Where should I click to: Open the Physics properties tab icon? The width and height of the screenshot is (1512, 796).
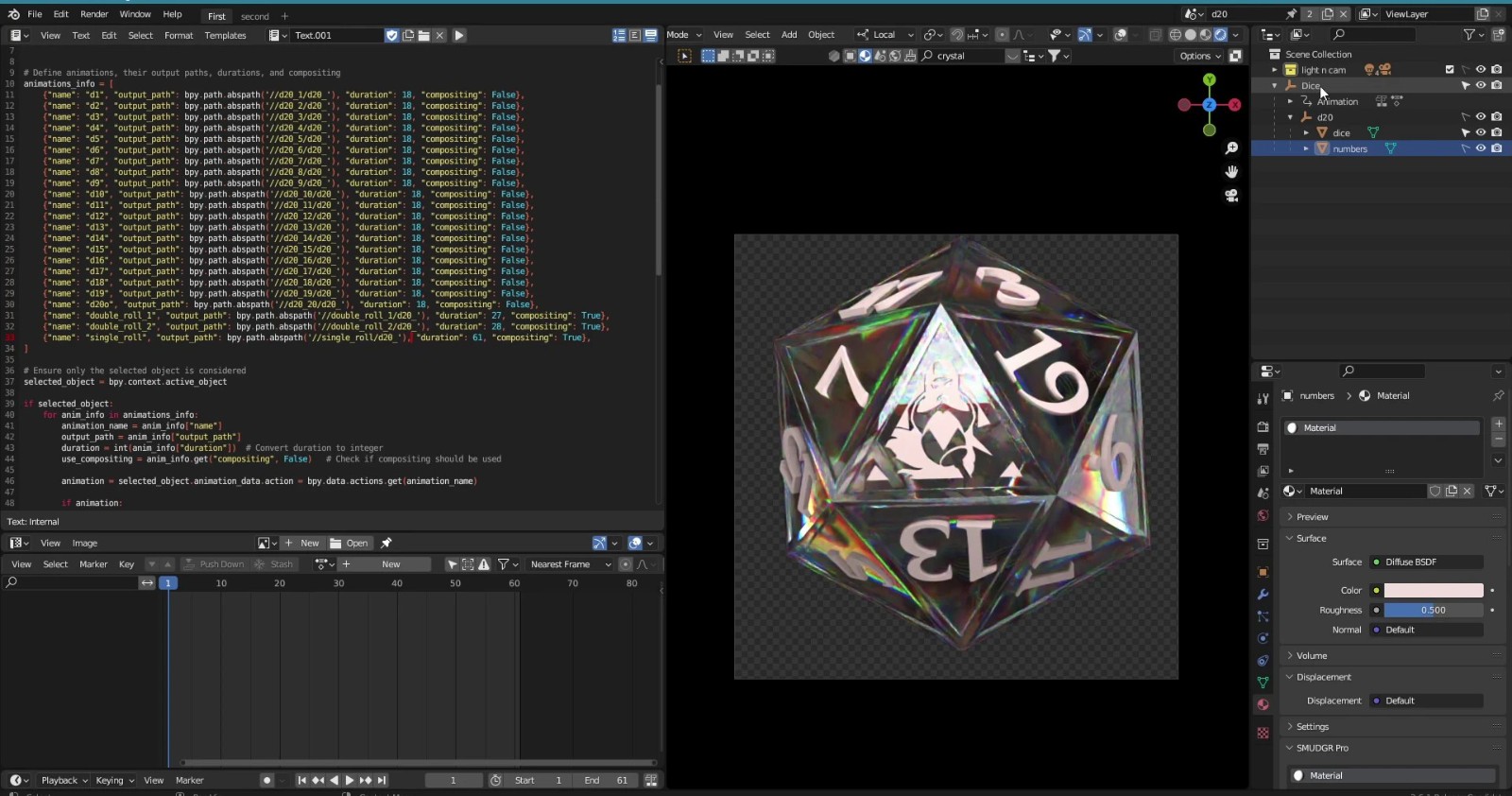click(x=1263, y=638)
